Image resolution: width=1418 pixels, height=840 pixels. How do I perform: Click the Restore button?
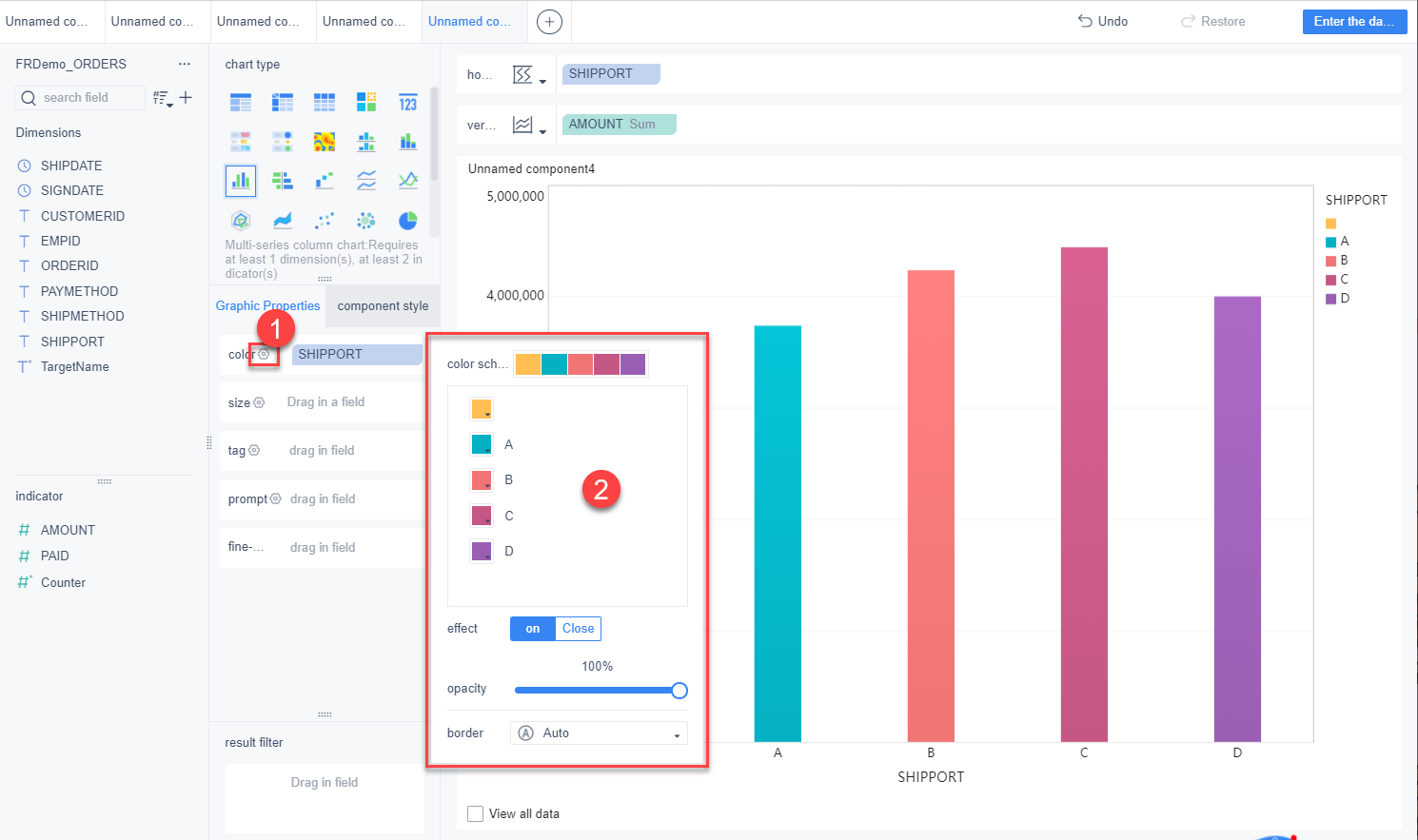[x=1213, y=21]
